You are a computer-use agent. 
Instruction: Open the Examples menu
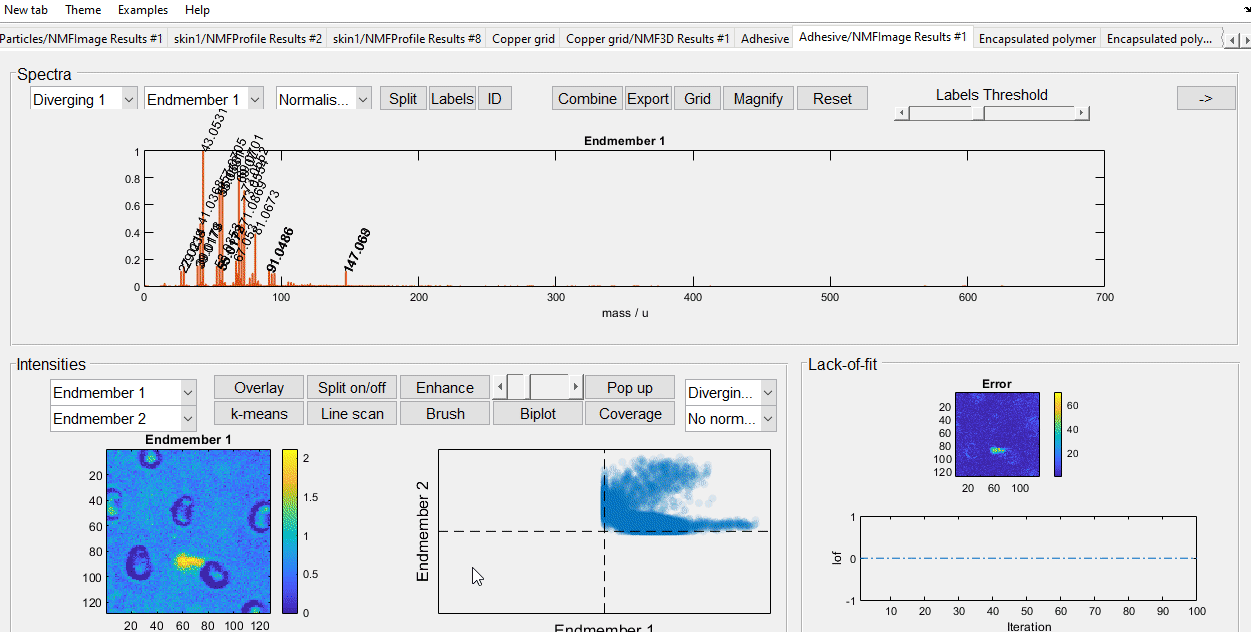click(x=143, y=10)
